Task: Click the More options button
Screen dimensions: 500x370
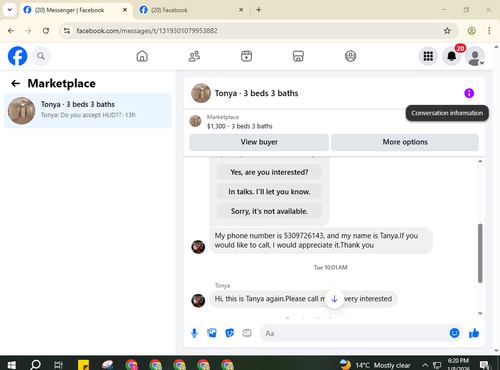Action: (405, 142)
